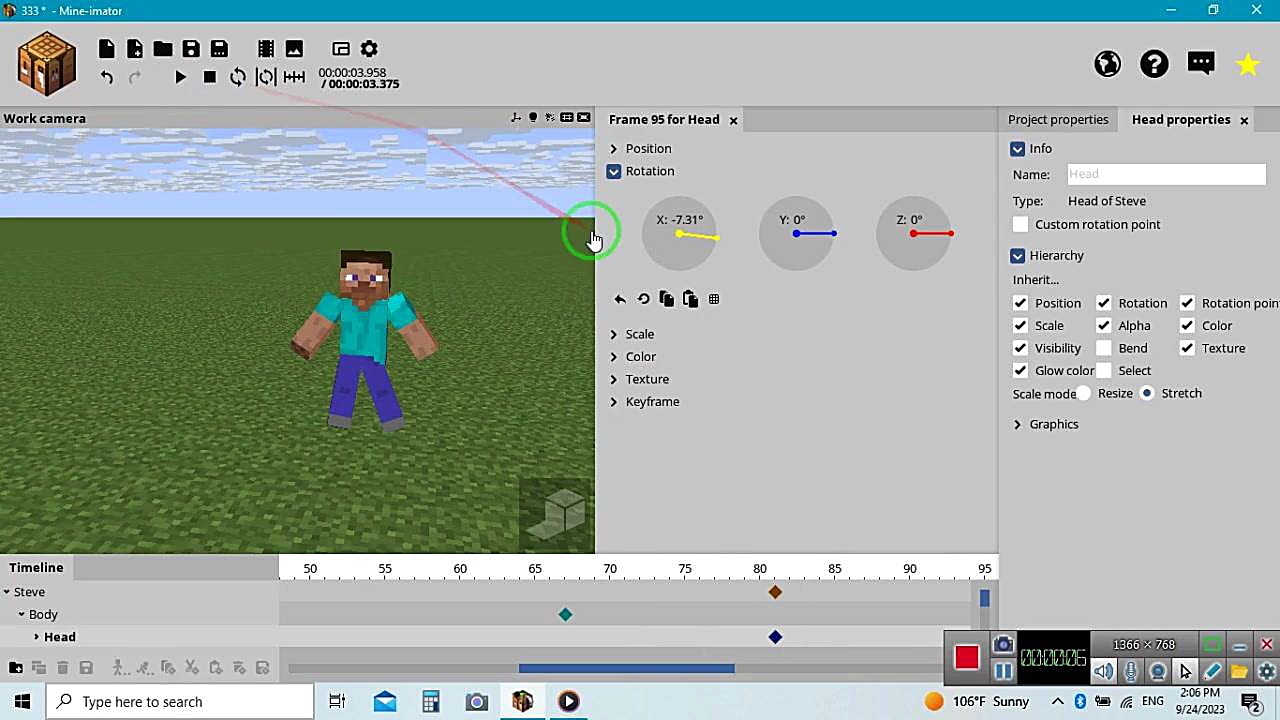
Task: Expand the Texture section
Action: (614, 379)
